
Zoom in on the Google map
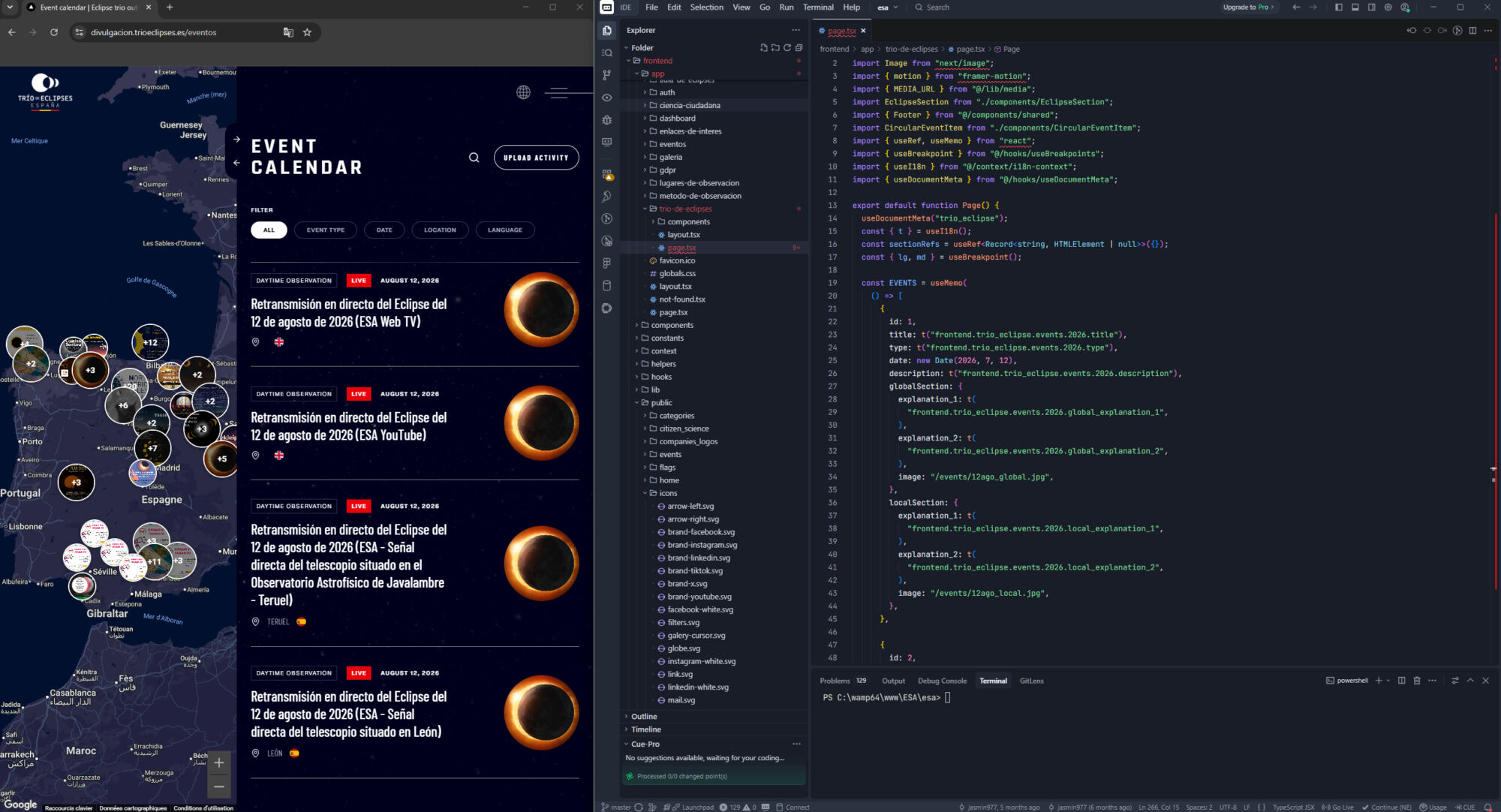coord(218,763)
